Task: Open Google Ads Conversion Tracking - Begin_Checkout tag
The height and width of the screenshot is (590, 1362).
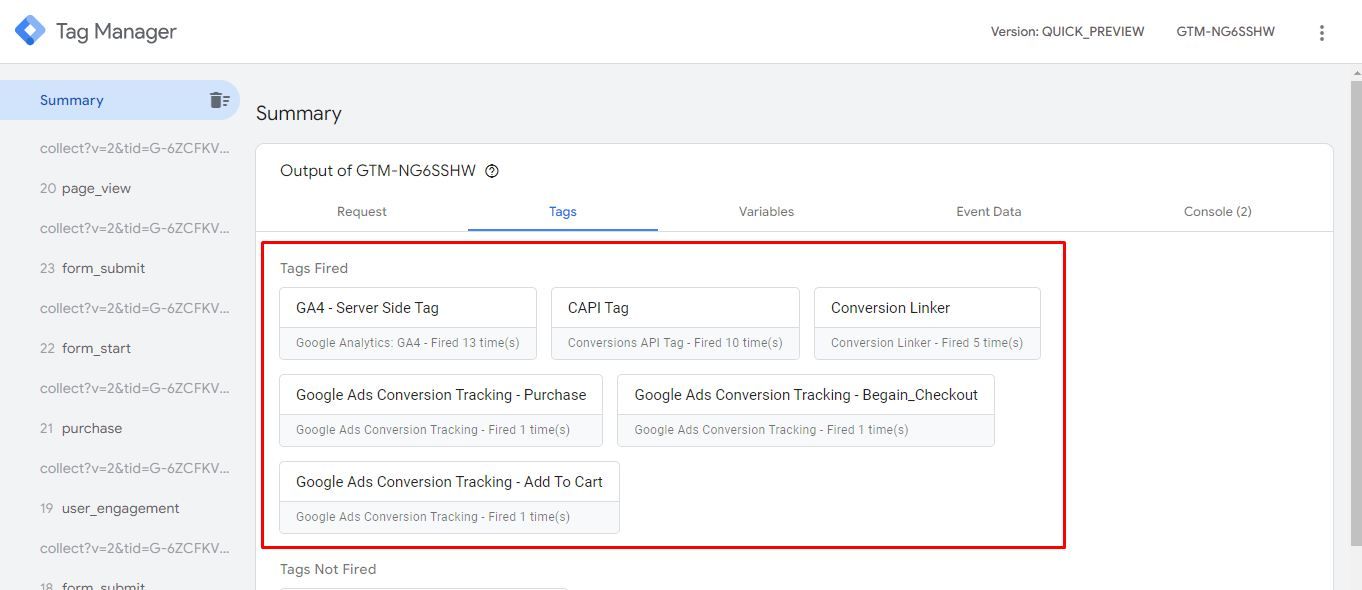Action: pyautogui.click(x=806, y=411)
